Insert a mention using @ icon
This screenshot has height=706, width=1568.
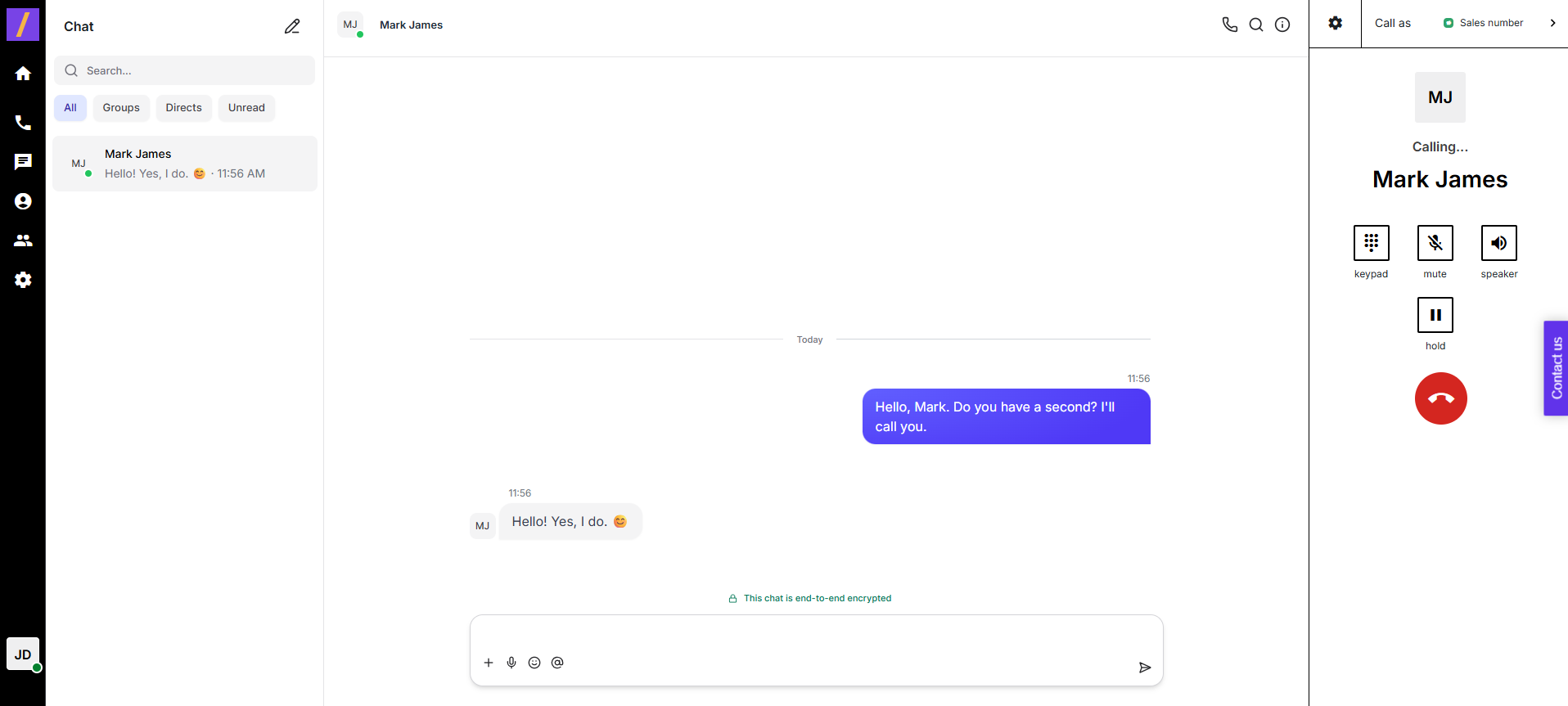pyautogui.click(x=557, y=663)
